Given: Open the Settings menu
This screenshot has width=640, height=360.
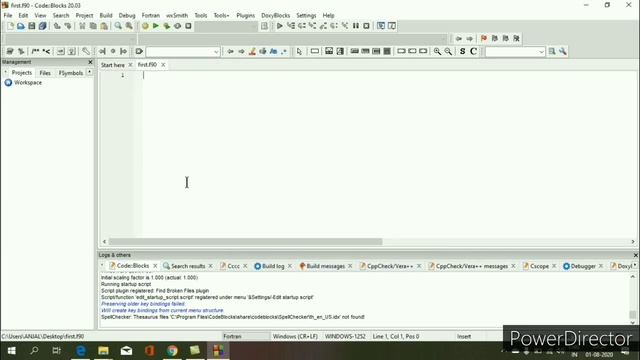Looking at the screenshot, I should pyautogui.click(x=306, y=16).
